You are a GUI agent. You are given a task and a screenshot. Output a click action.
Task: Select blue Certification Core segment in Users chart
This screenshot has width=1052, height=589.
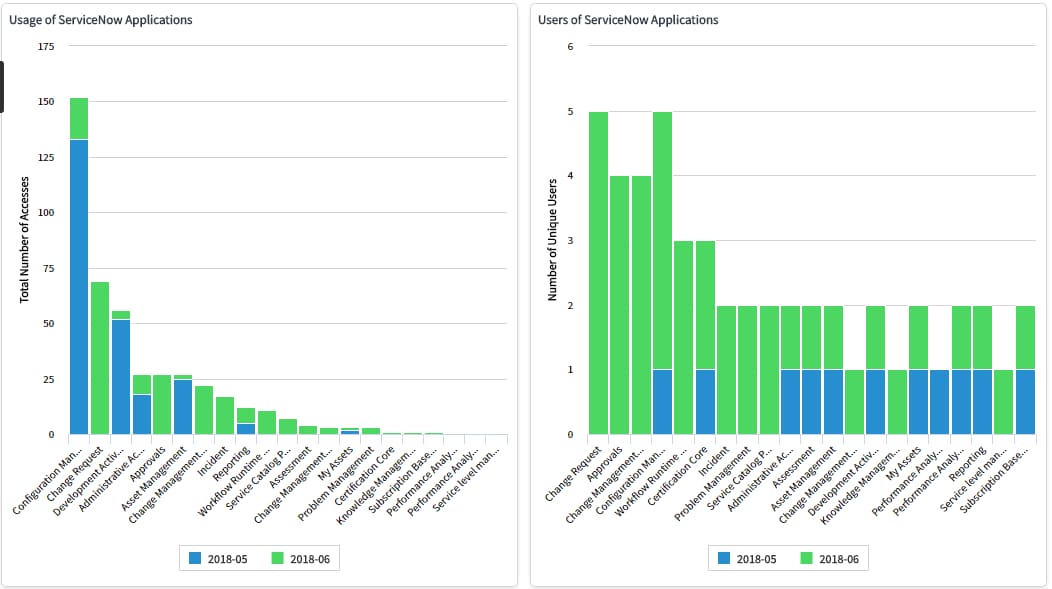(705, 402)
